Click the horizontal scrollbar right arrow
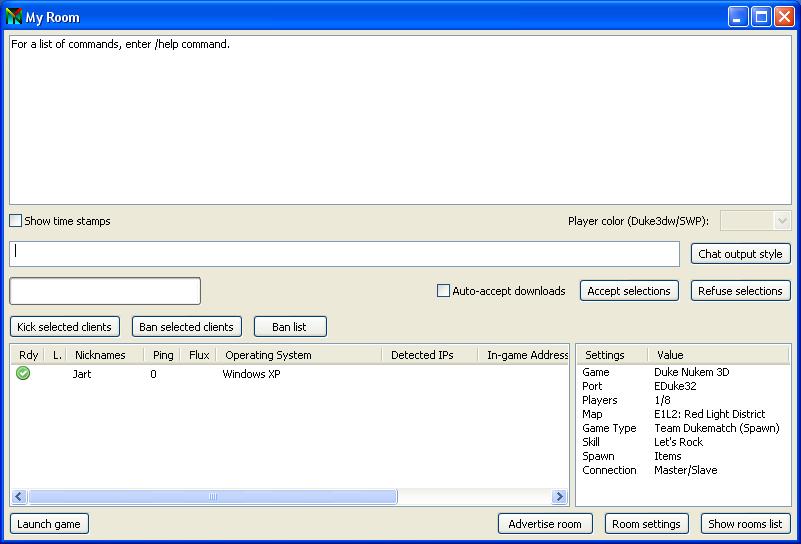Image resolution: width=801 pixels, height=544 pixels. point(559,497)
